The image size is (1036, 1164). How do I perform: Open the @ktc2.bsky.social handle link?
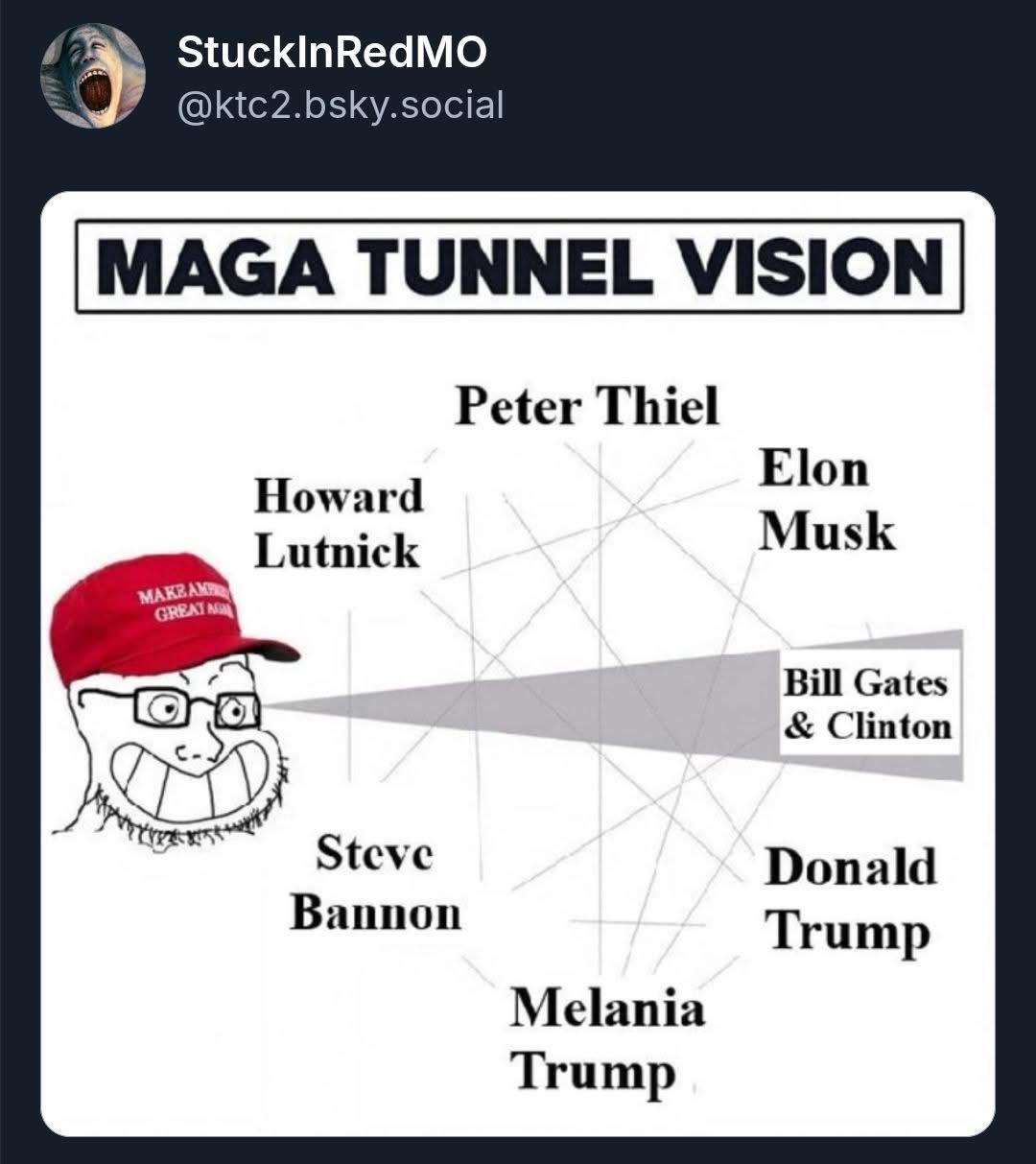340,105
